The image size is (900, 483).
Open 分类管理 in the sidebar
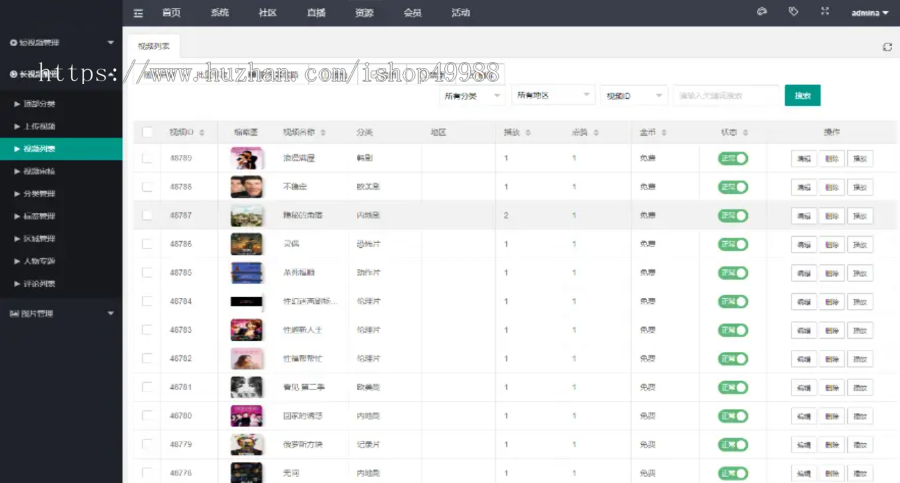(61, 194)
